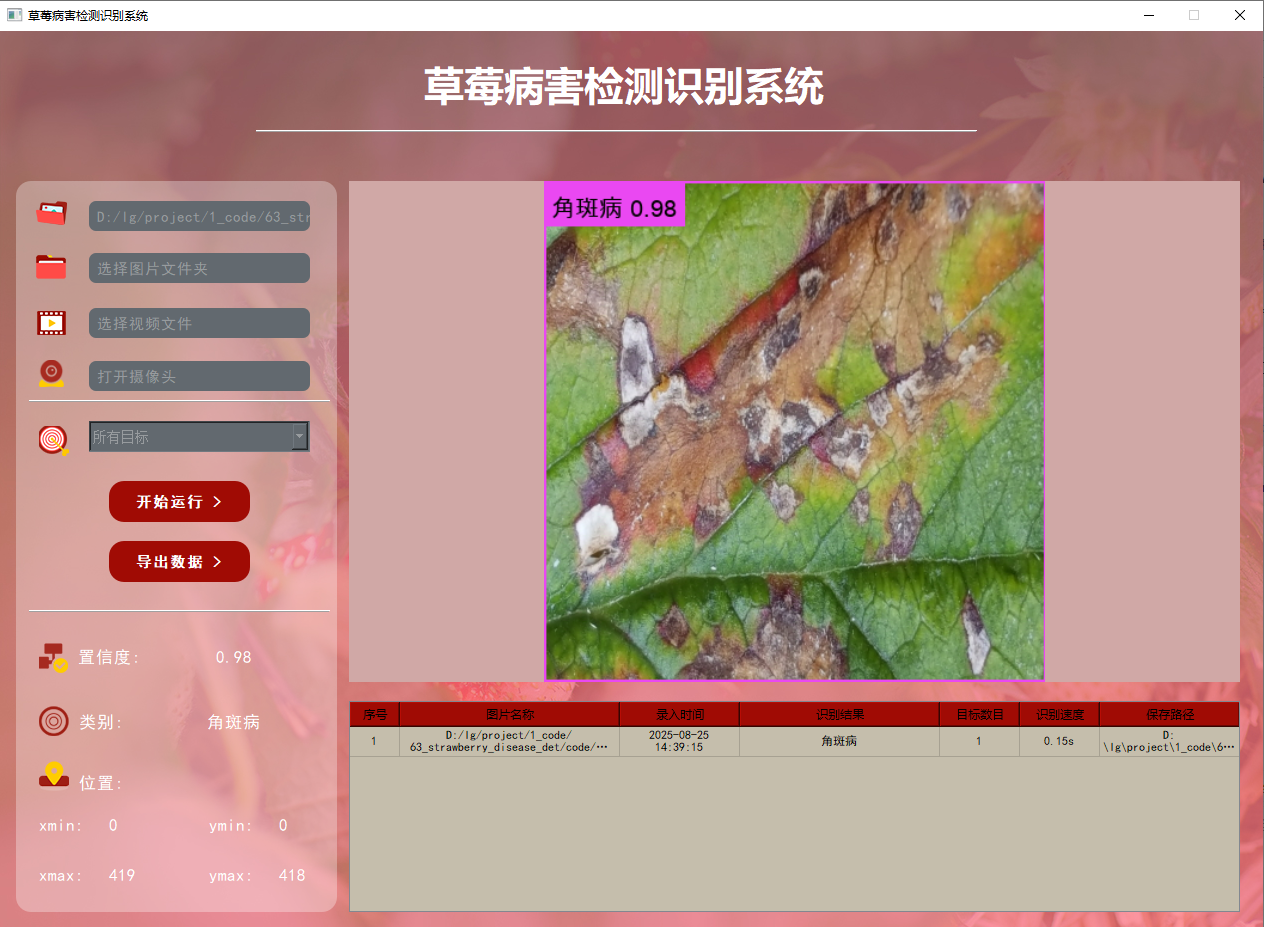The image size is (1264, 927).
Task: Click the location 位置 pin icon
Action: tap(54, 775)
